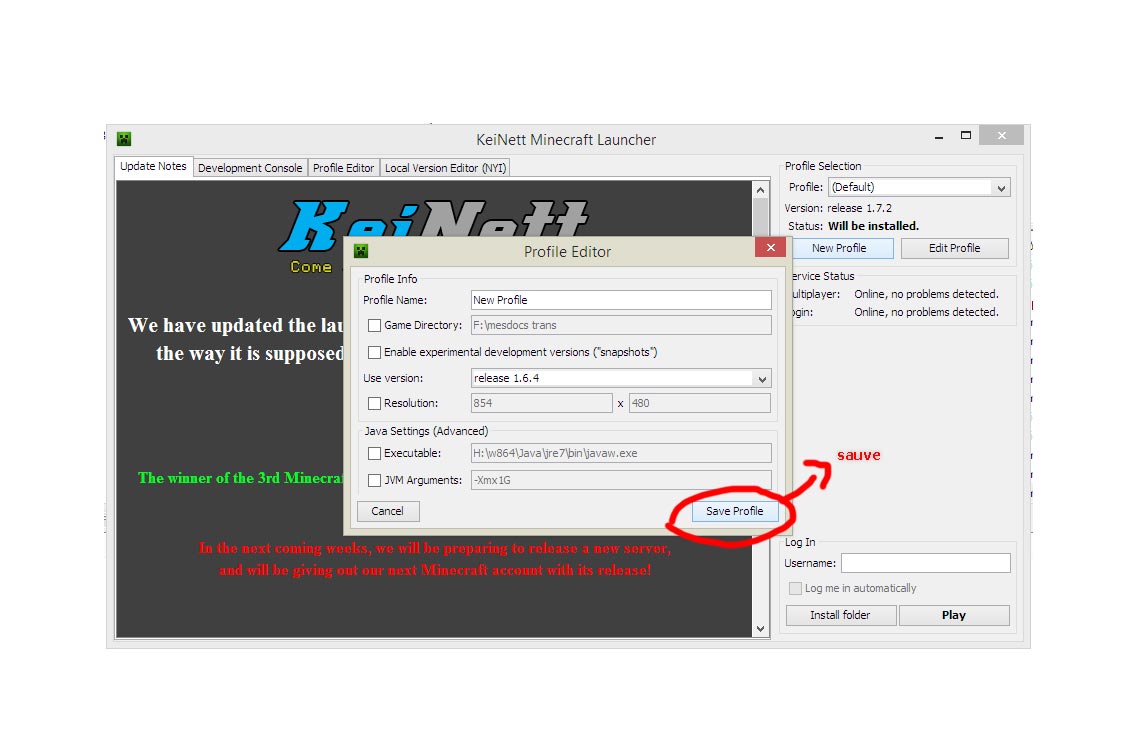Viewport: 1121px width, 756px height.
Task: Click the resolution height field 480
Action: pos(700,403)
